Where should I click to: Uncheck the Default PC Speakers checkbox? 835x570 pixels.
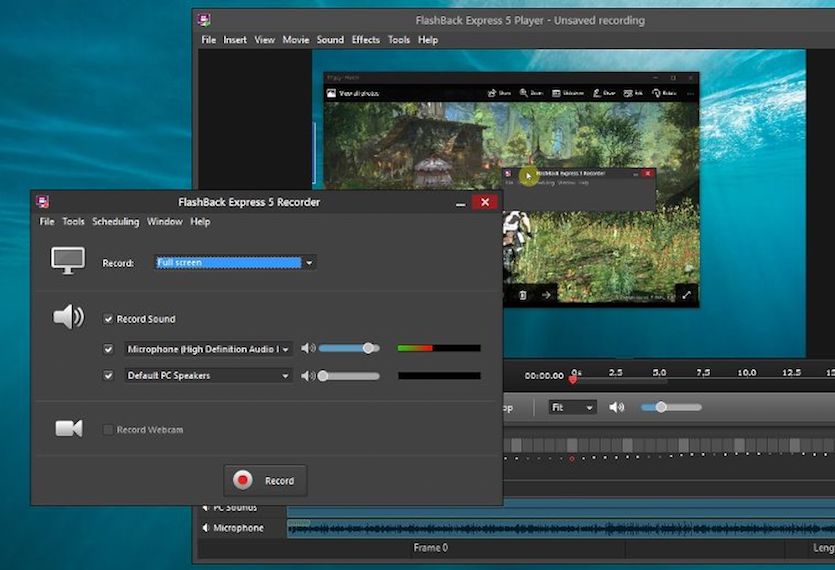click(x=108, y=376)
